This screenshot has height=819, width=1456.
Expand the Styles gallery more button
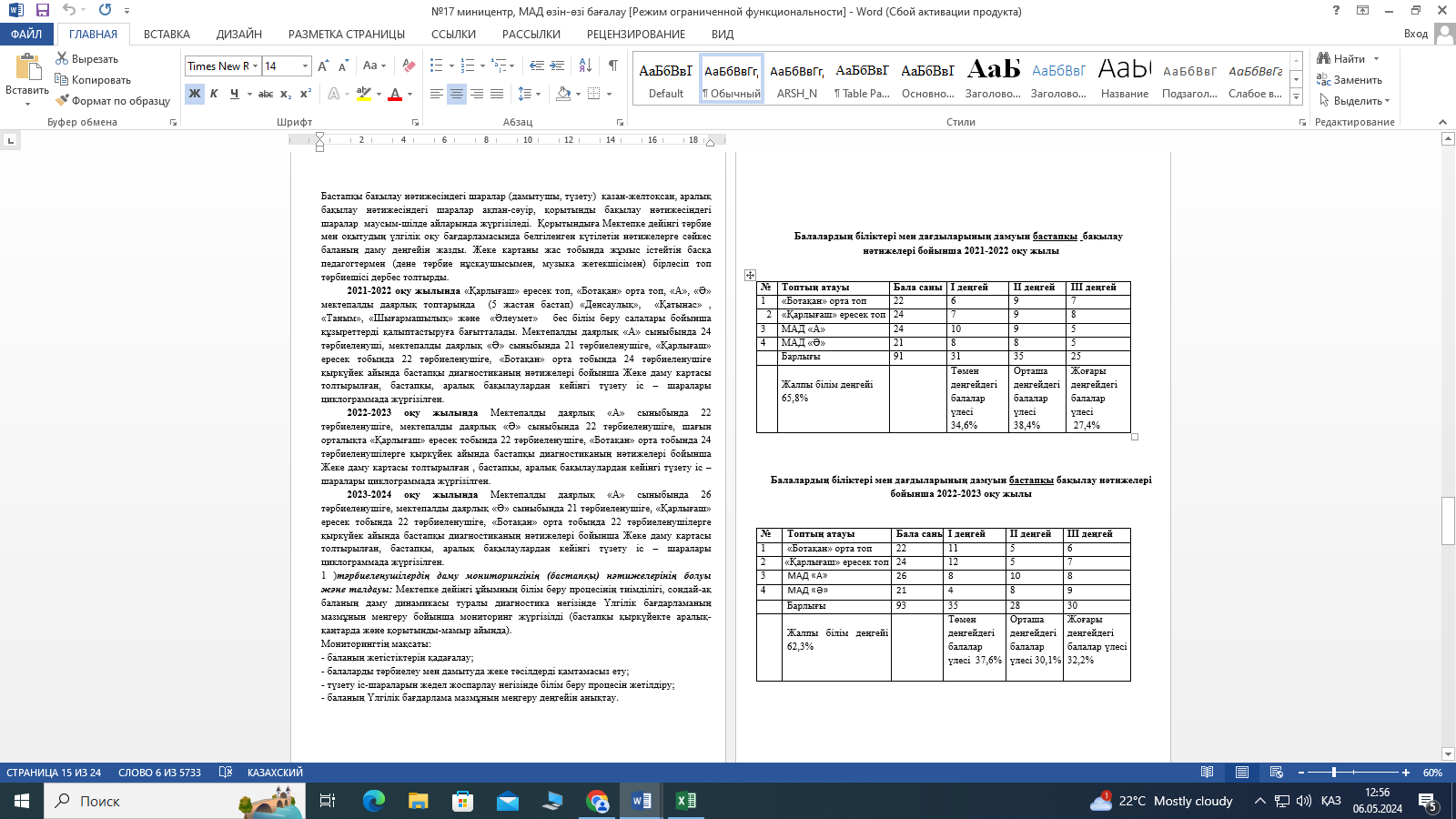click(x=1297, y=97)
